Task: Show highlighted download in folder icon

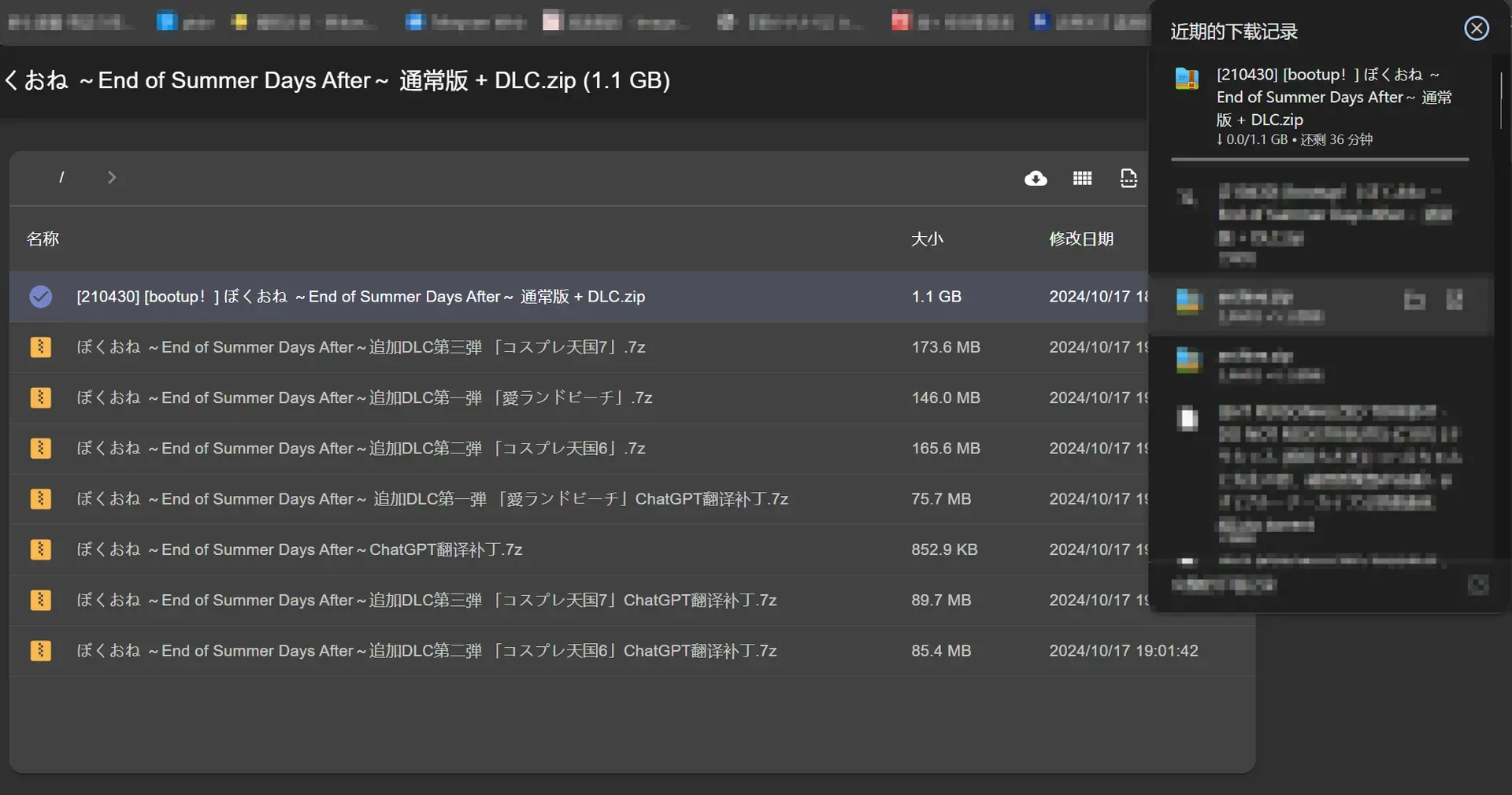Action: pyautogui.click(x=1414, y=300)
